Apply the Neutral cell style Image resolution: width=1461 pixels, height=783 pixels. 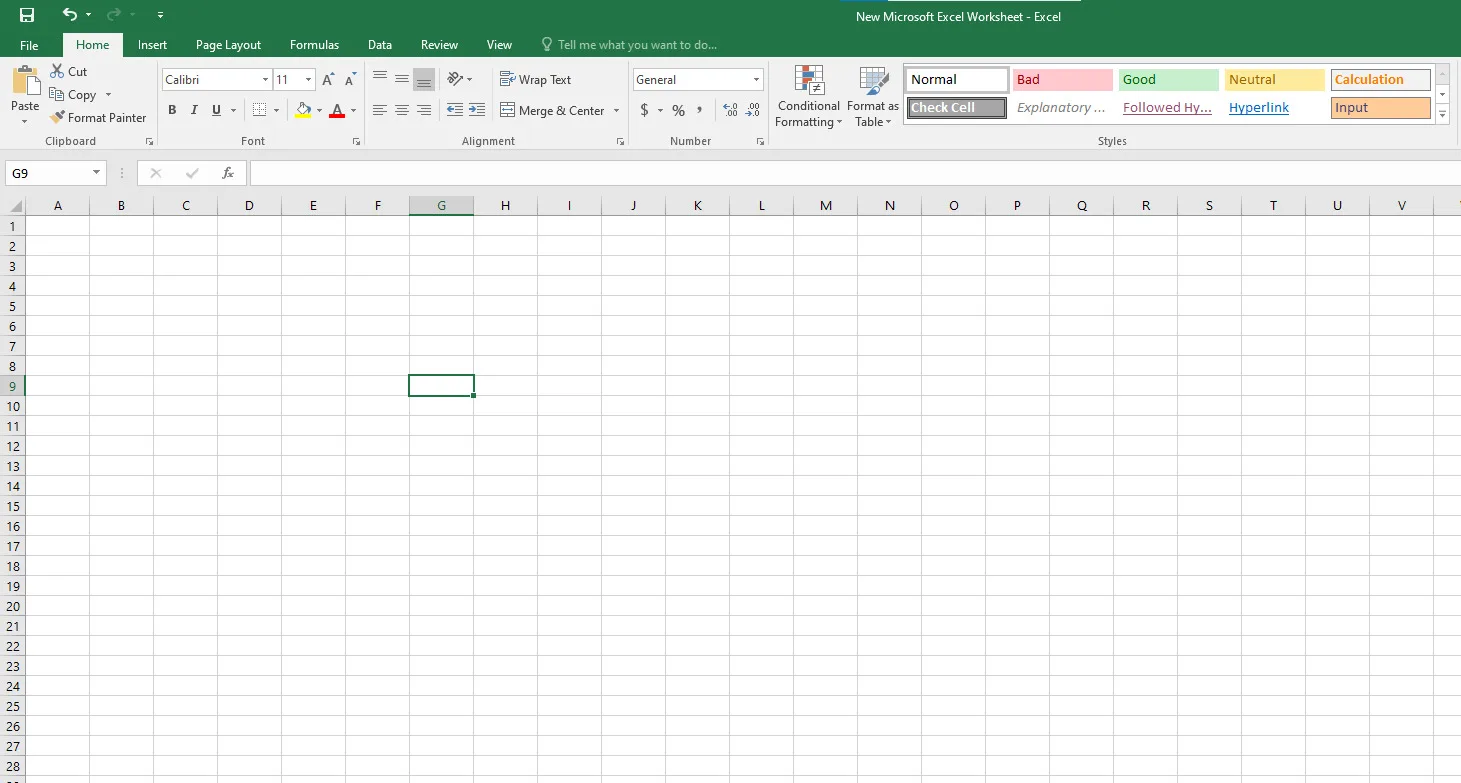[1275, 80]
